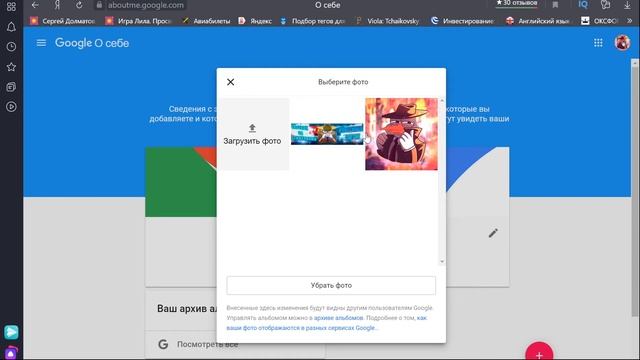This screenshot has height=360, width=640.
Task: Open the Яндекс bookmark
Action: tap(255, 21)
